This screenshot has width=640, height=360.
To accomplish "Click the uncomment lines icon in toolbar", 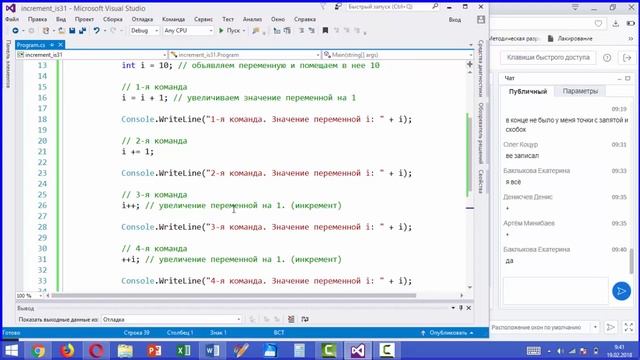I will coord(312,31).
